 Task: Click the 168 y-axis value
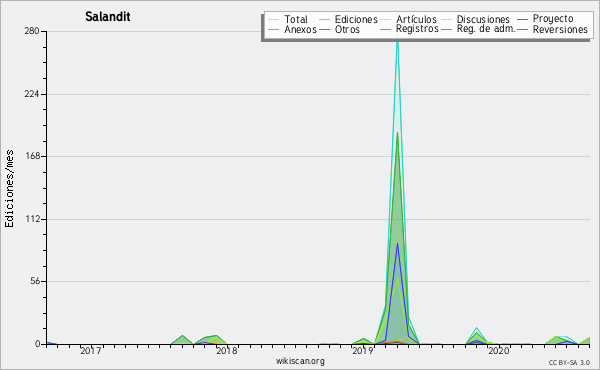(33, 156)
